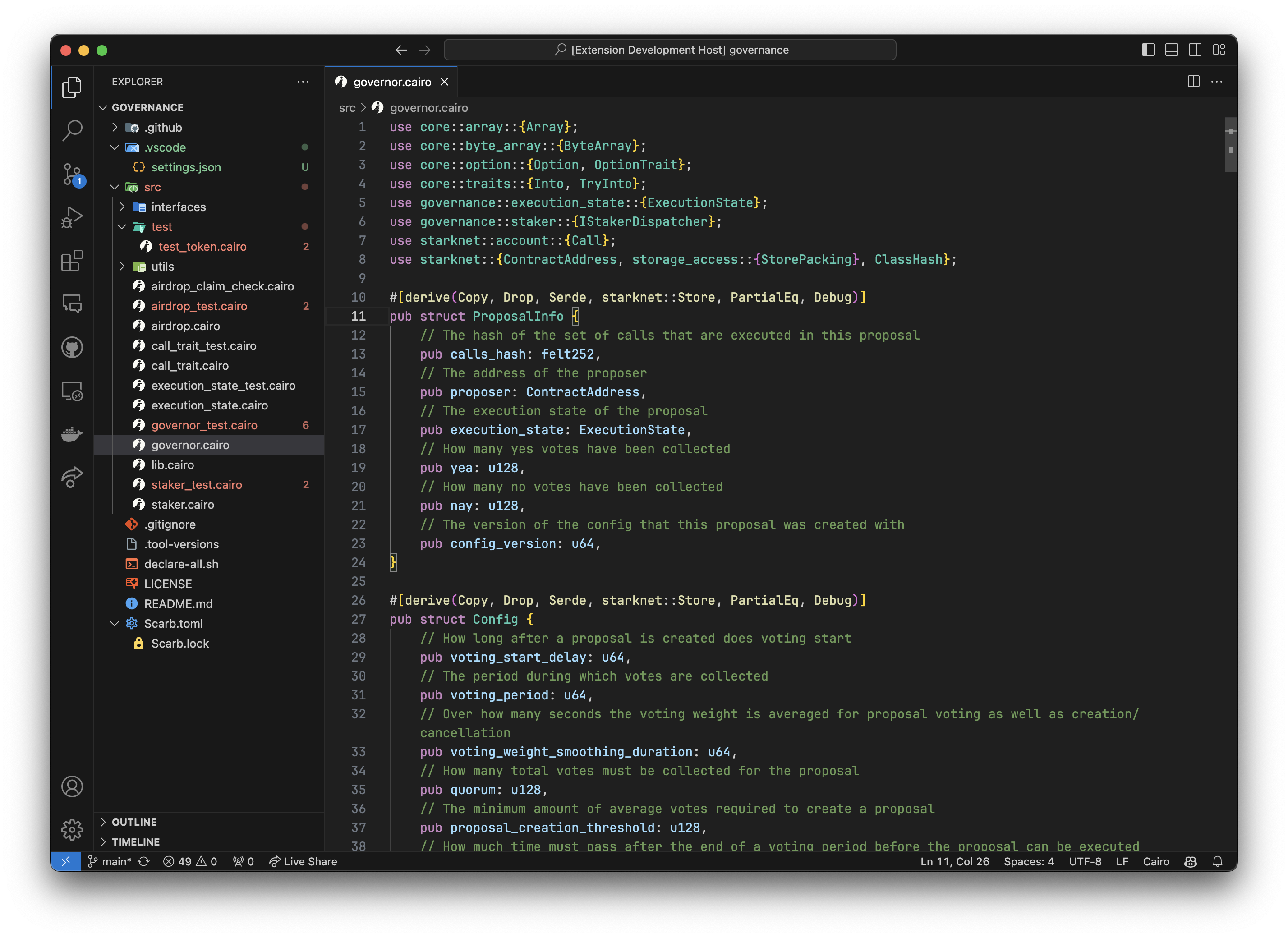The image size is (1288, 938).
Task: Click the LF line ending in status bar
Action: (x=1121, y=862)
